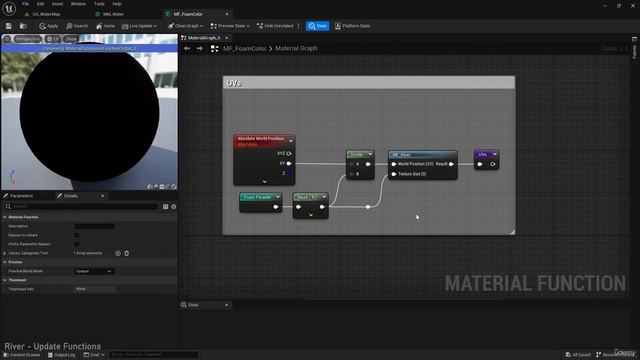Open the Clean Graph dropdown
Screen dimensions: 640x360
point(185,26)
